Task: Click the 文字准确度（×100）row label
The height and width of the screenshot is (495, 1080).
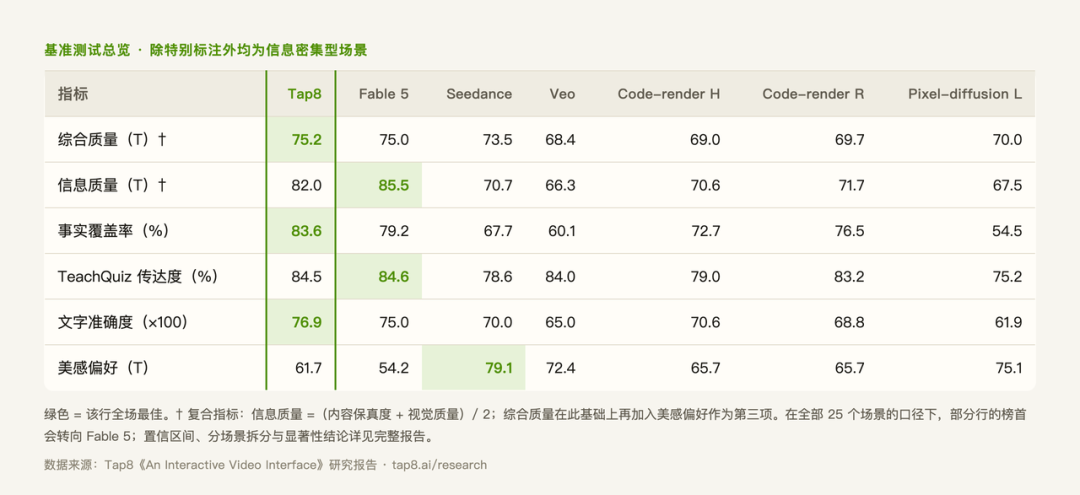Action: click(x=123, y=322)
